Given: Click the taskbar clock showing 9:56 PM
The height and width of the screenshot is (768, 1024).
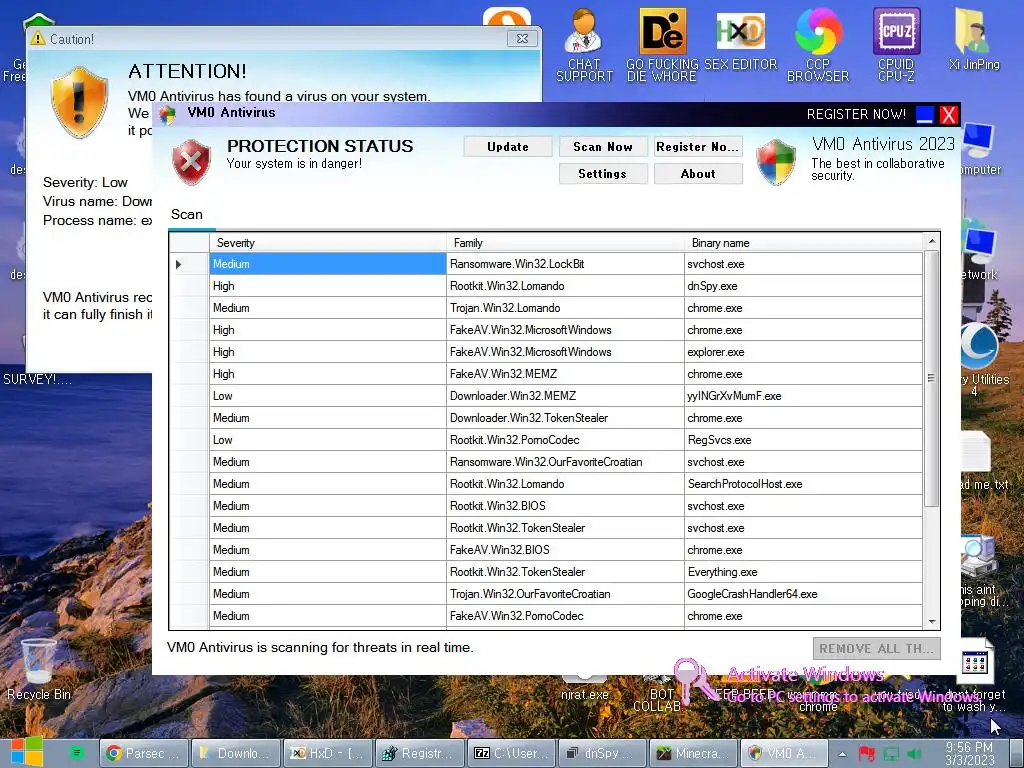Looking at the screenshot, I should (x=969, y=753).
